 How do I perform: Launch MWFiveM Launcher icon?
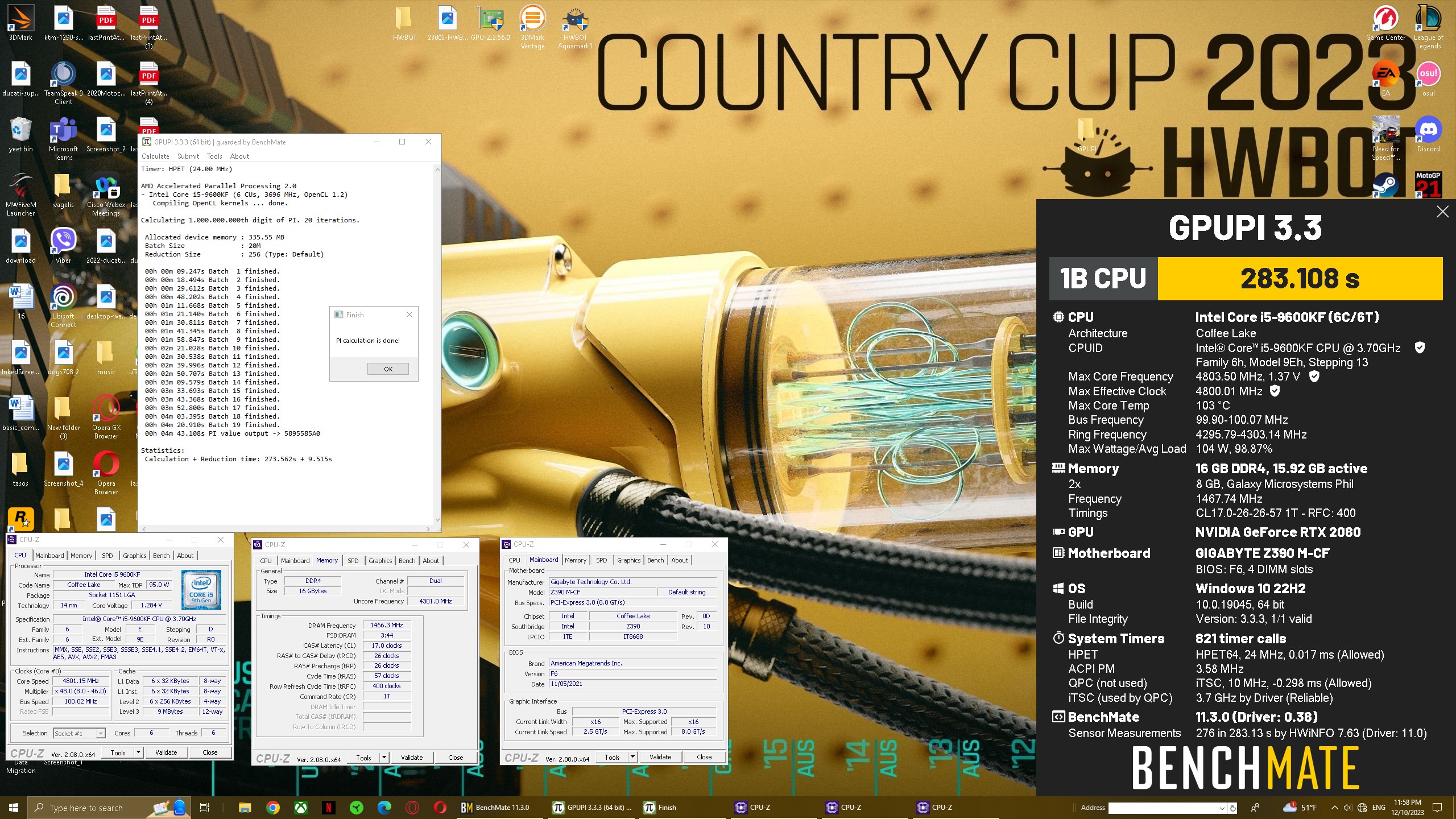[20, 195]
